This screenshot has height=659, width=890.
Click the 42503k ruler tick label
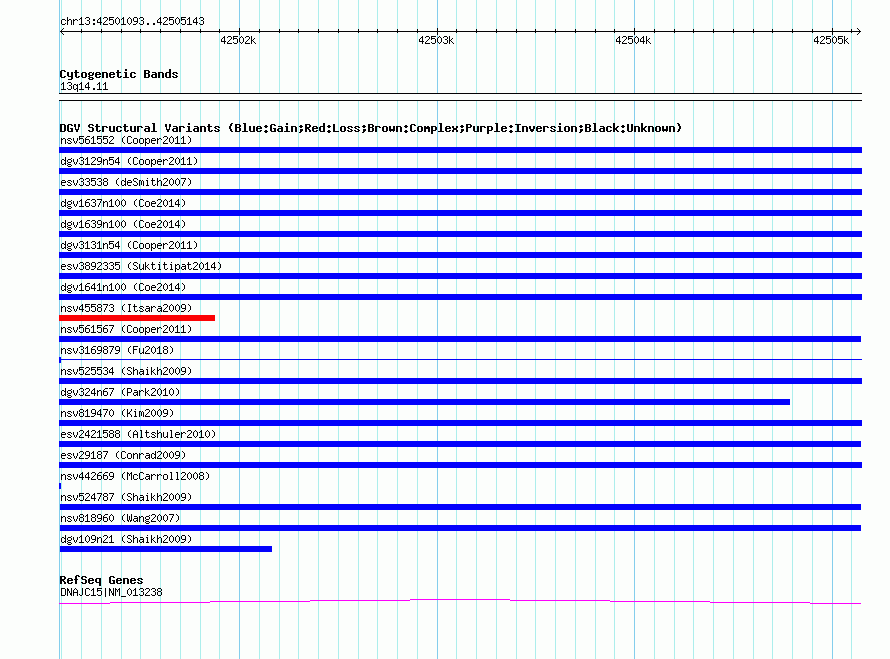tap(436, 40)
